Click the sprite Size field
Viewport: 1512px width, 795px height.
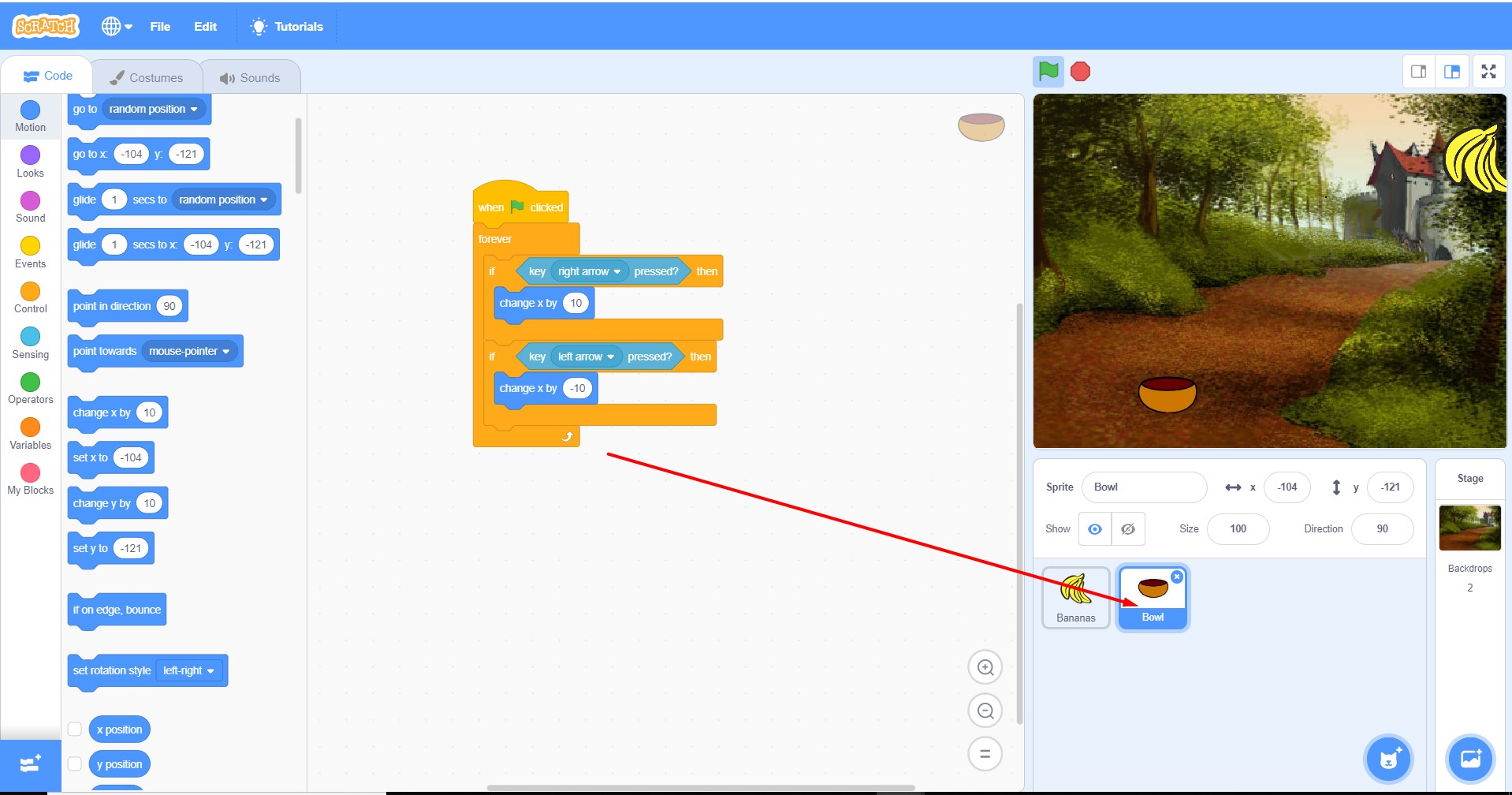tap(1238, 529)
